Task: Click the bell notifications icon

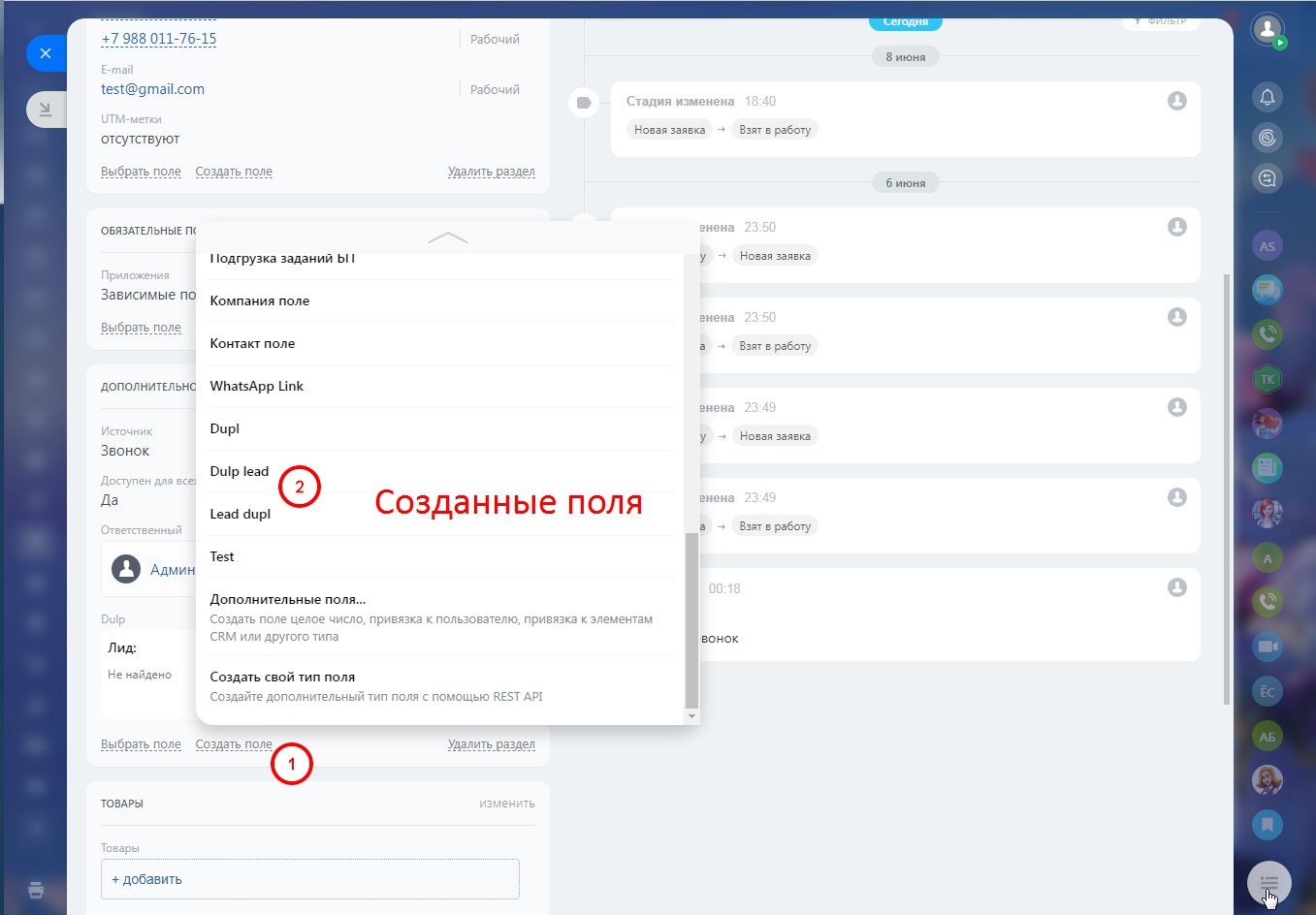Action: [1267, 97]
